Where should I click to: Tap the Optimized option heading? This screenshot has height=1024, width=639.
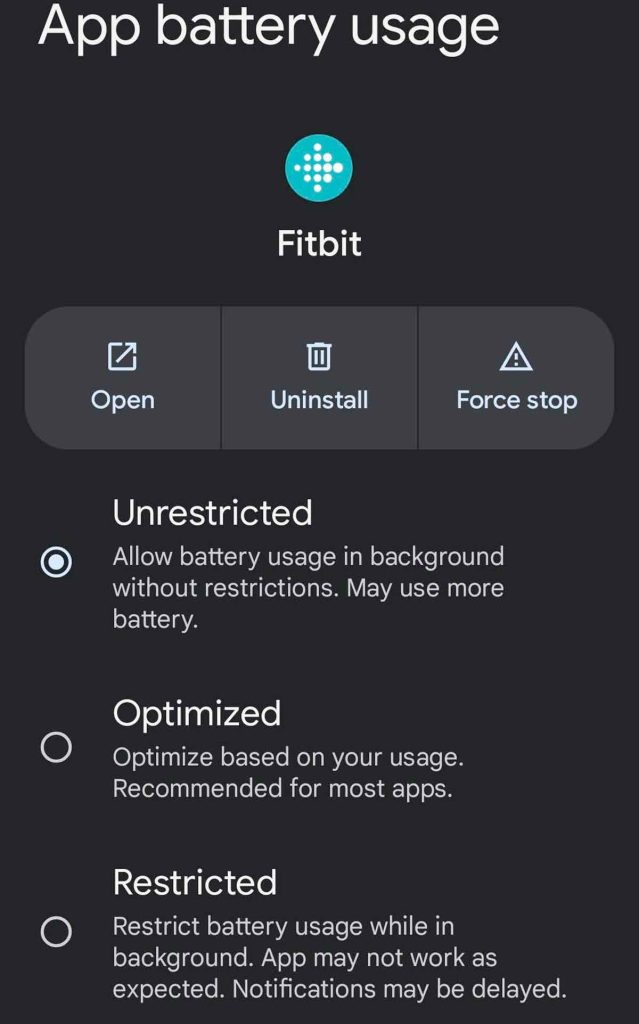pos(197,714)
